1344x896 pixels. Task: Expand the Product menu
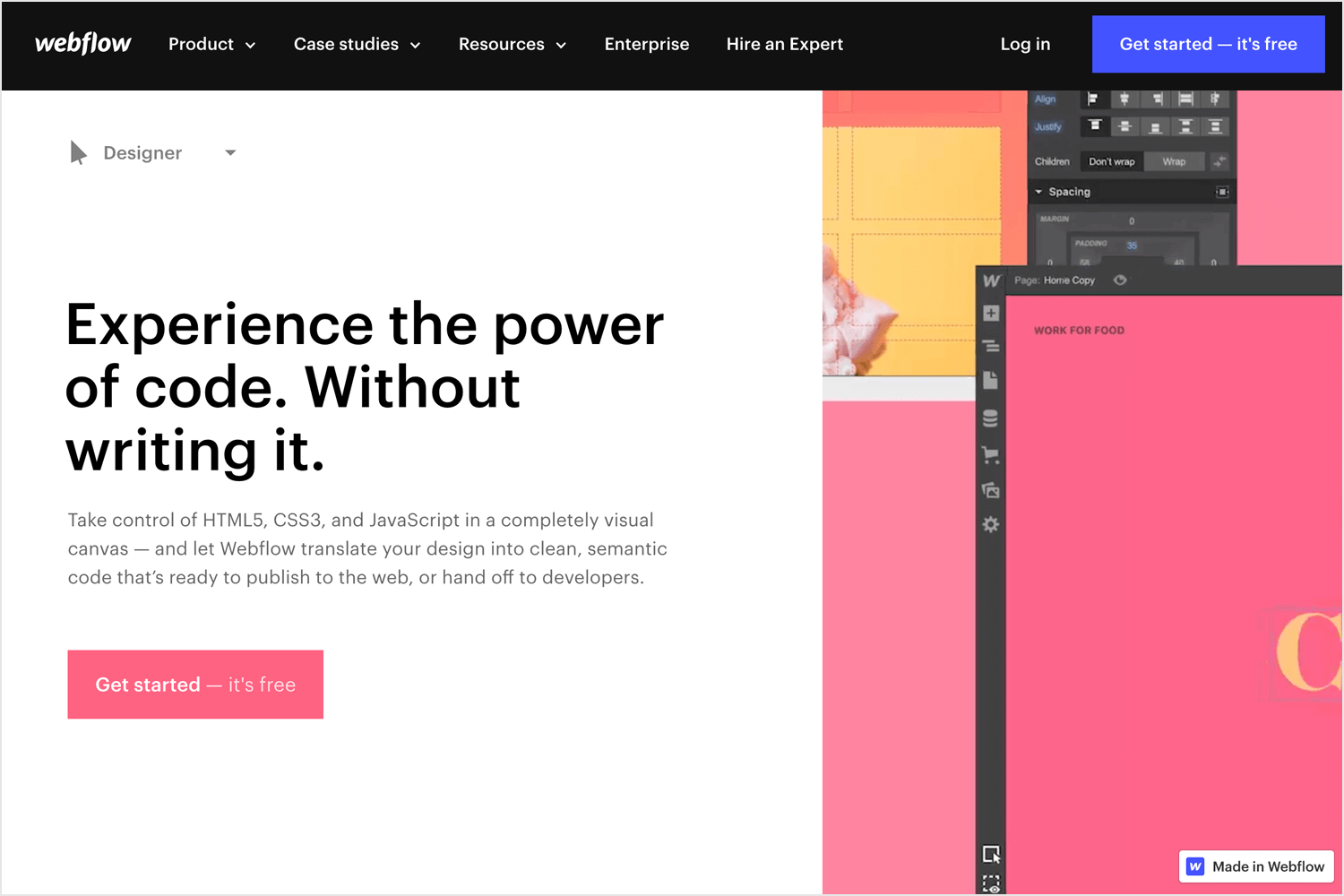[212, 44]
